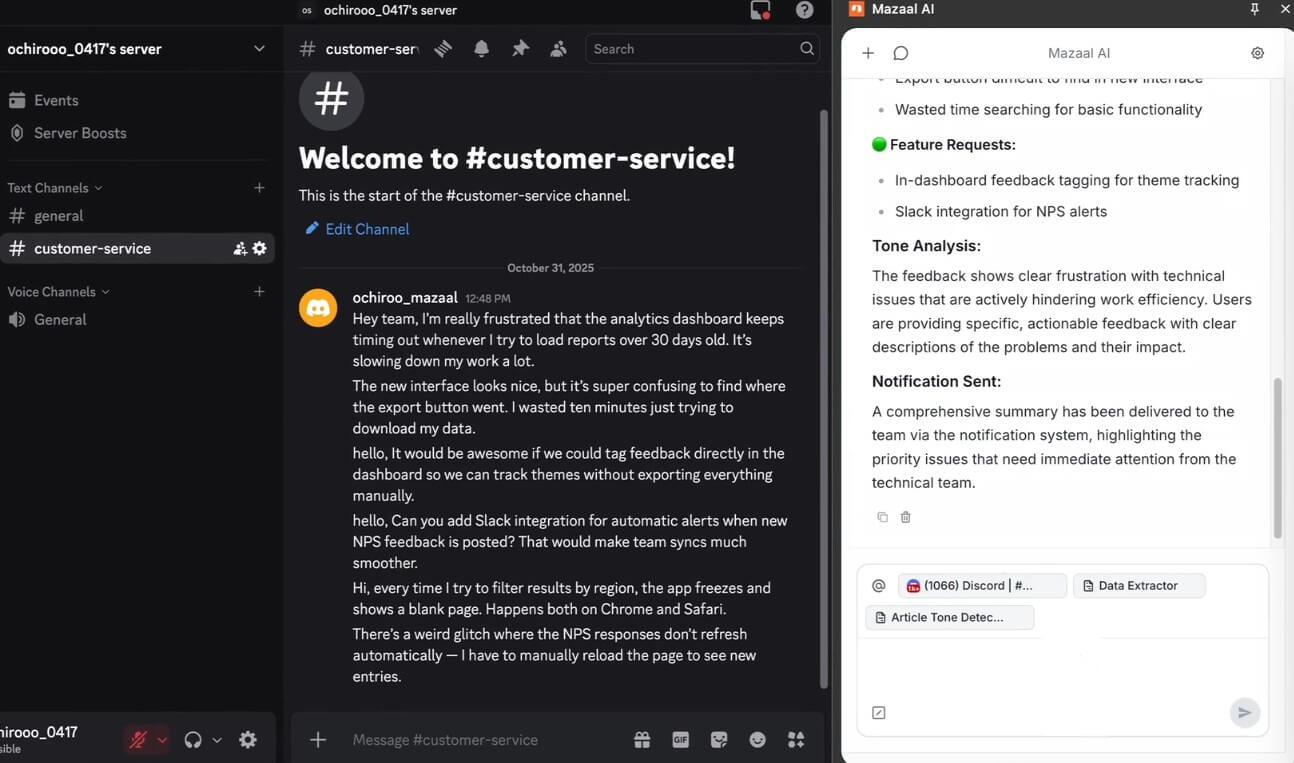This screenshot has width=1294, height=763.
Task: Pin the Mazaal AI side panel
Action: (x=1255, y=9)
